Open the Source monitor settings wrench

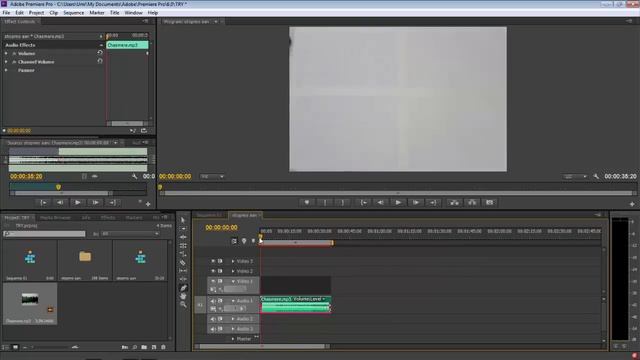[134, 176]
